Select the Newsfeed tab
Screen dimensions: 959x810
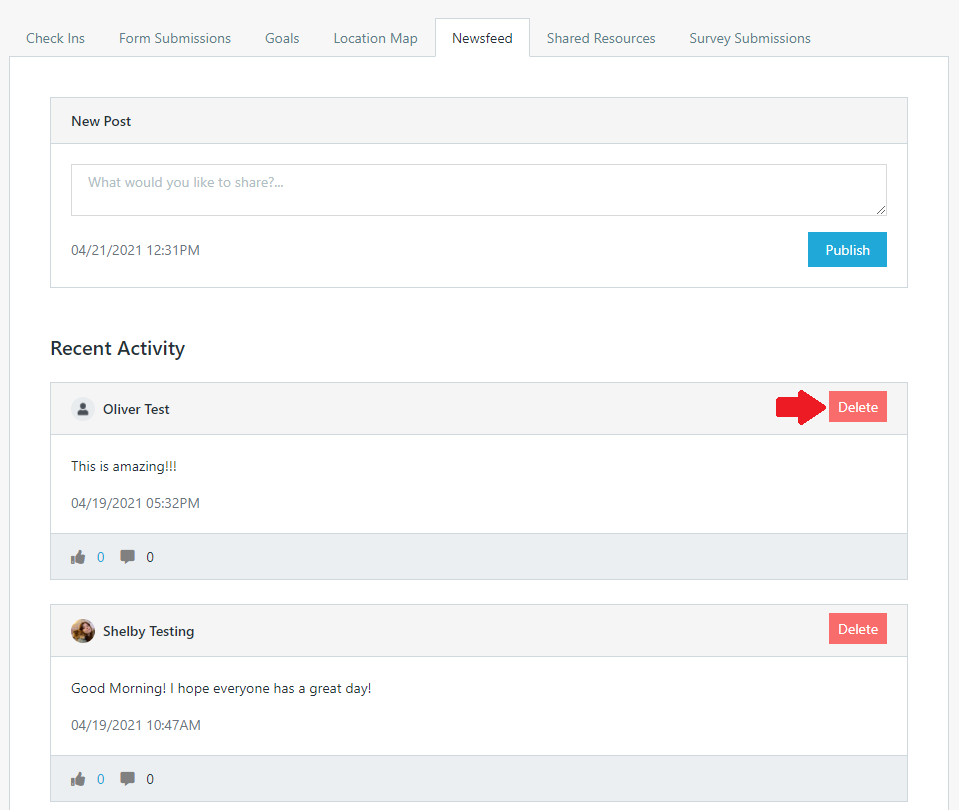pyautogui.click(x=482, y=38)
